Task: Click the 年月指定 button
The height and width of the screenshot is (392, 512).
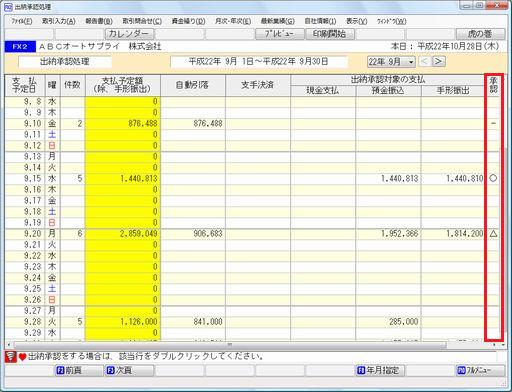Action: (380, 370)
